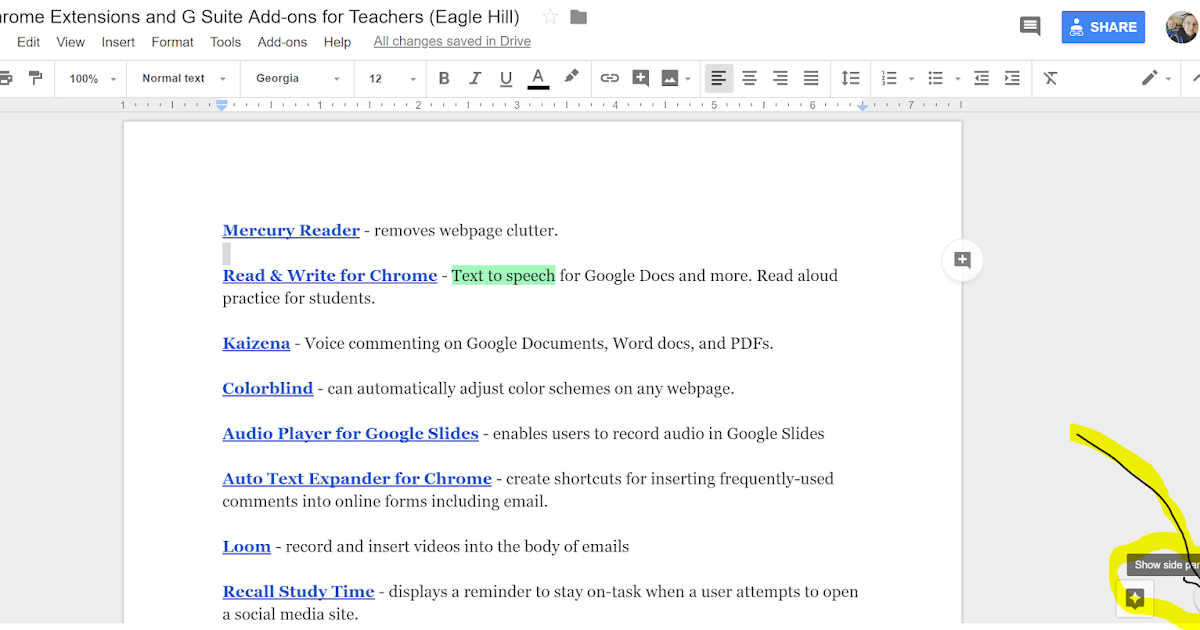Click the pencil editing mode icon
Screen dimensions: 1200x630
(1149, 78)
